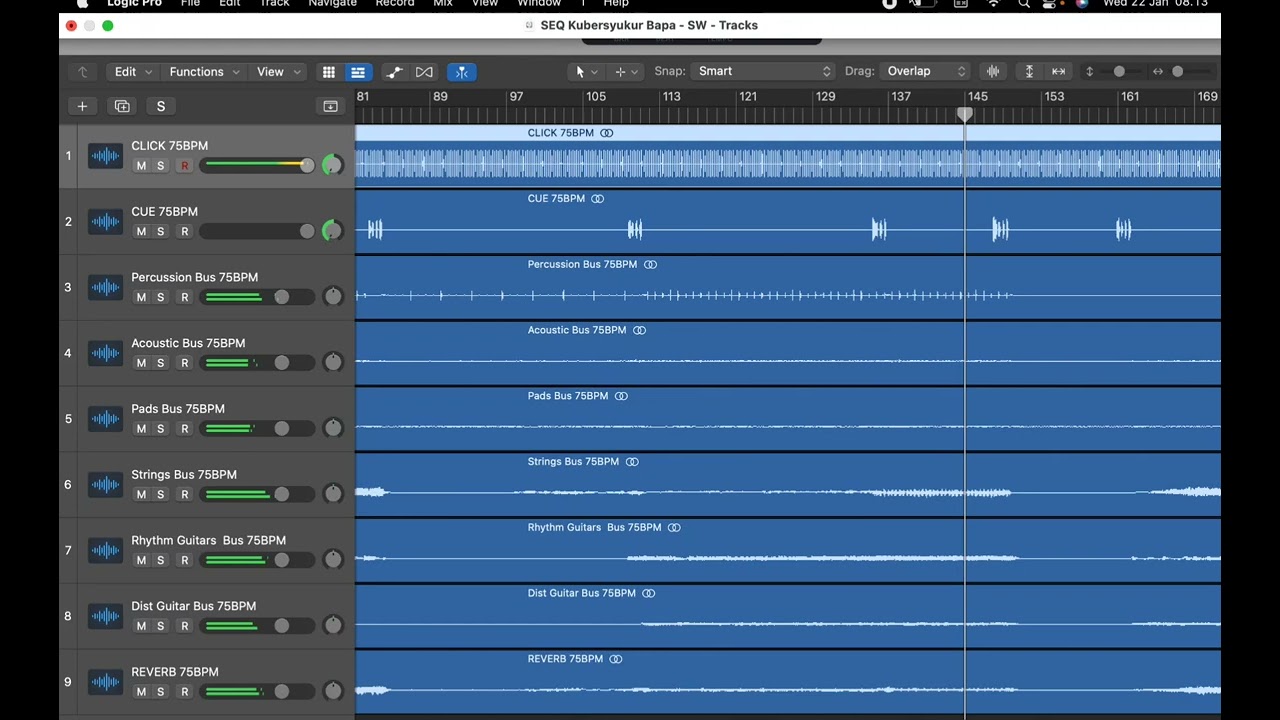The height and width of the screenshot is (720, 1280).
Task: Click the list view icon in toolbar
Action: tap(357, 72)
